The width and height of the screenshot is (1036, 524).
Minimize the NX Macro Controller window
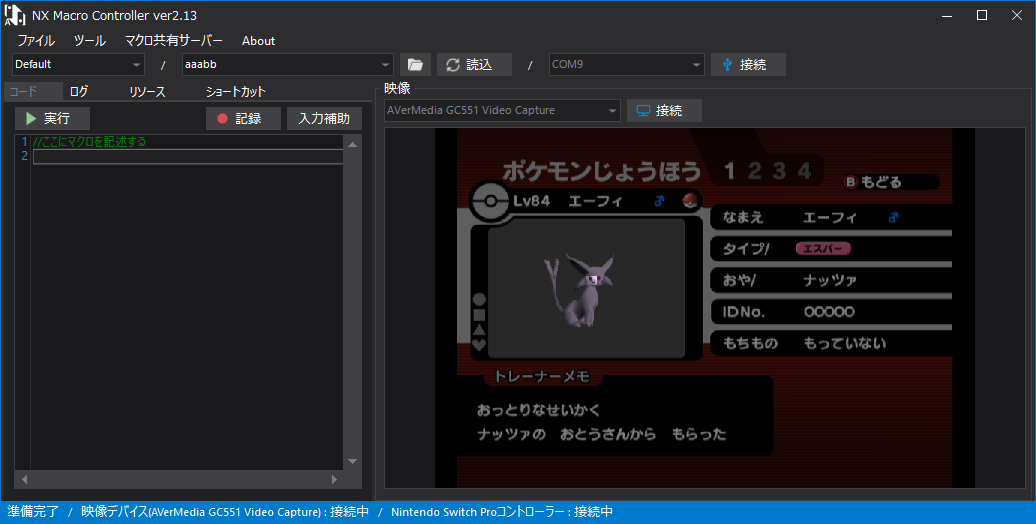tap(947, 15)
